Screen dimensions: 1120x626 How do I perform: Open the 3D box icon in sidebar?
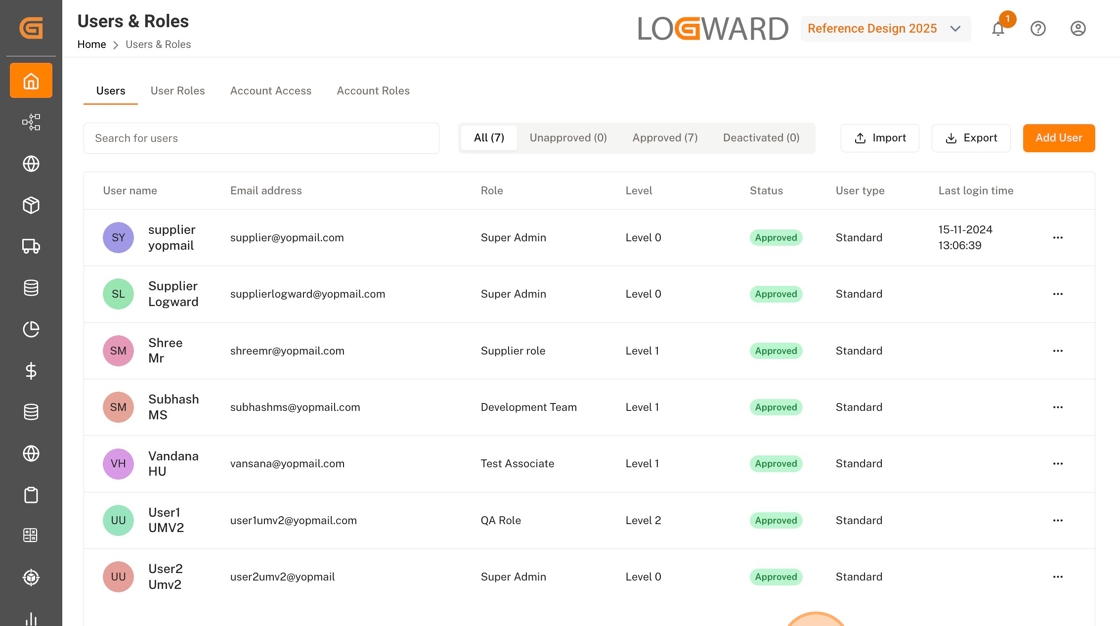pyautogui.click(x=31, y=205)
